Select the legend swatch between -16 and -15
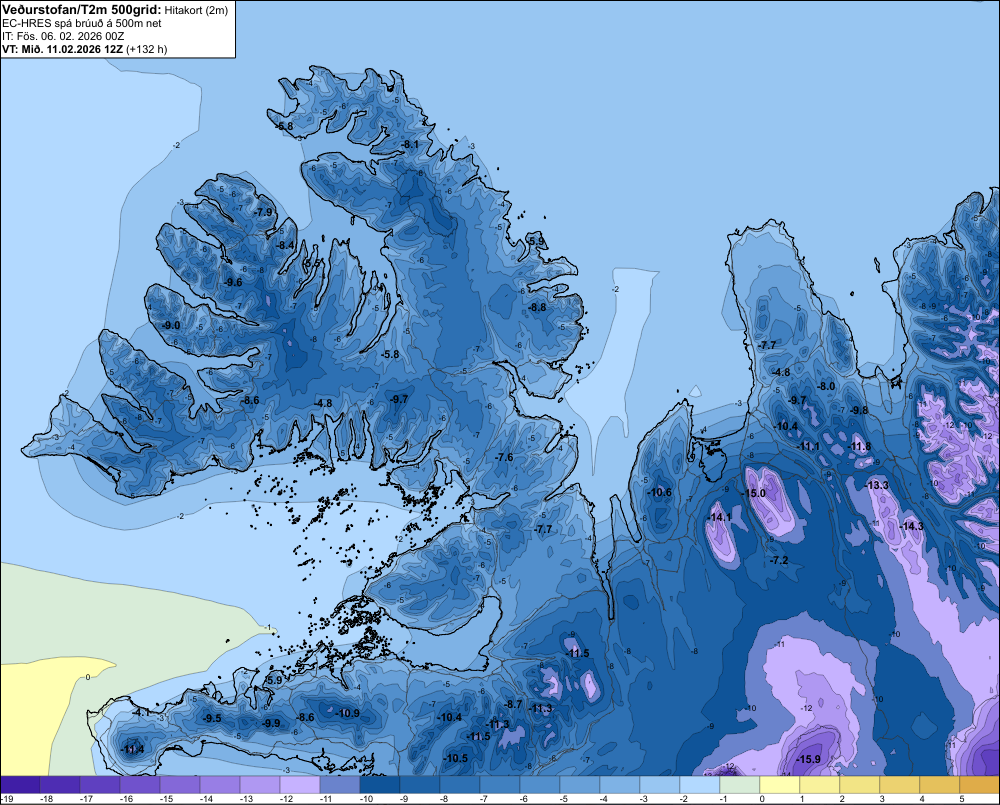Screen dimensions: 1000x805 point(140,785)
